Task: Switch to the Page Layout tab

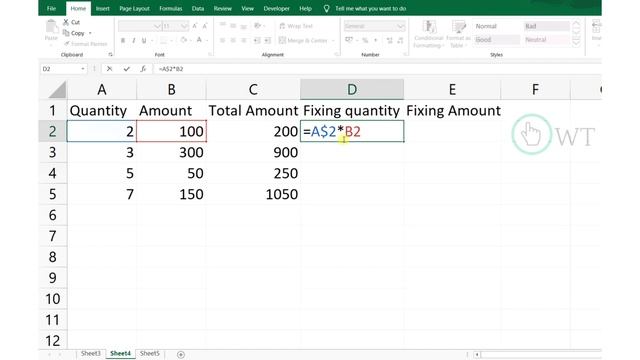Action: pyautogui.click(x=134, y=8)
